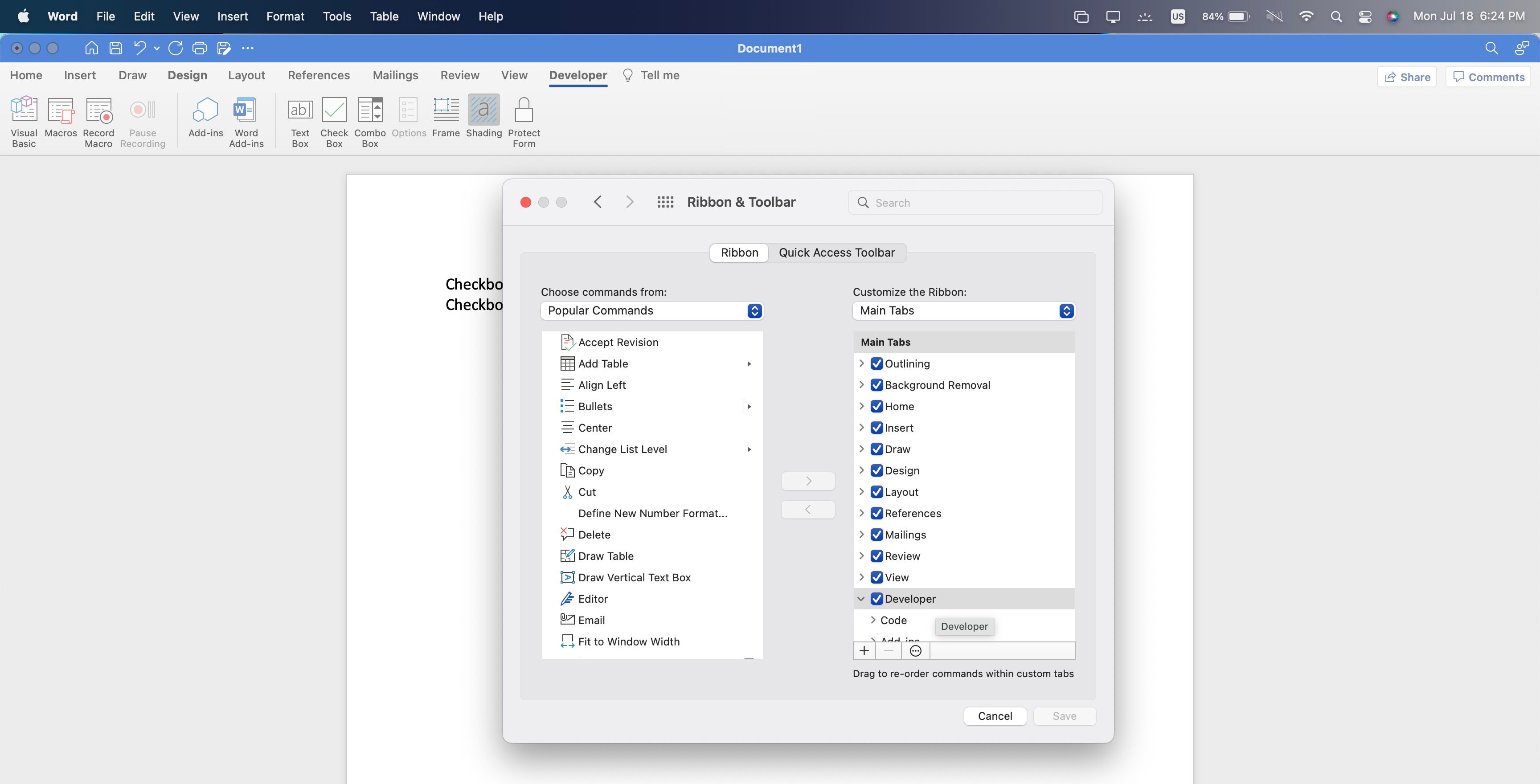Toggle the Mailings tab checkbox
Image resolution: width=1540 pixels, height=784 pixels.
(x=877, y=534)
